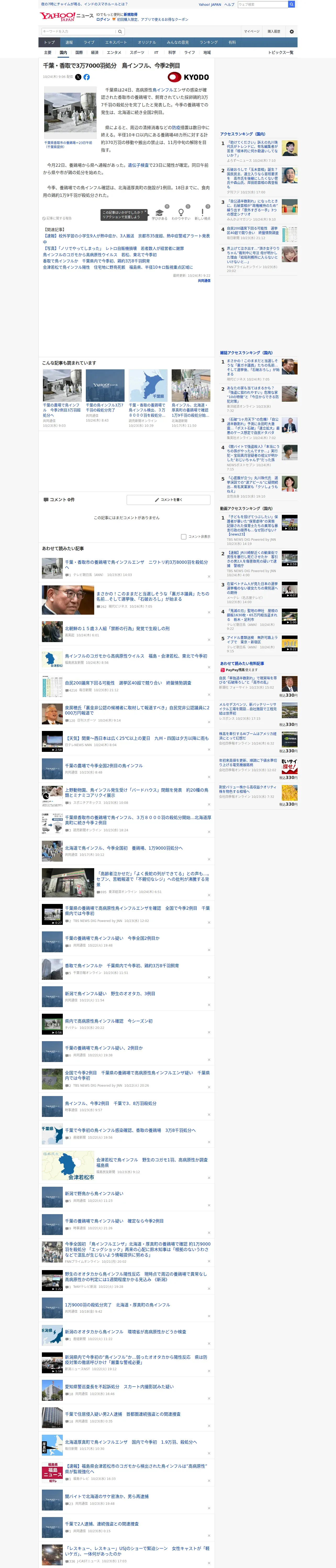
Task: React with わかりやすい lightbulb icon
Action: click(x=181, y=213)
